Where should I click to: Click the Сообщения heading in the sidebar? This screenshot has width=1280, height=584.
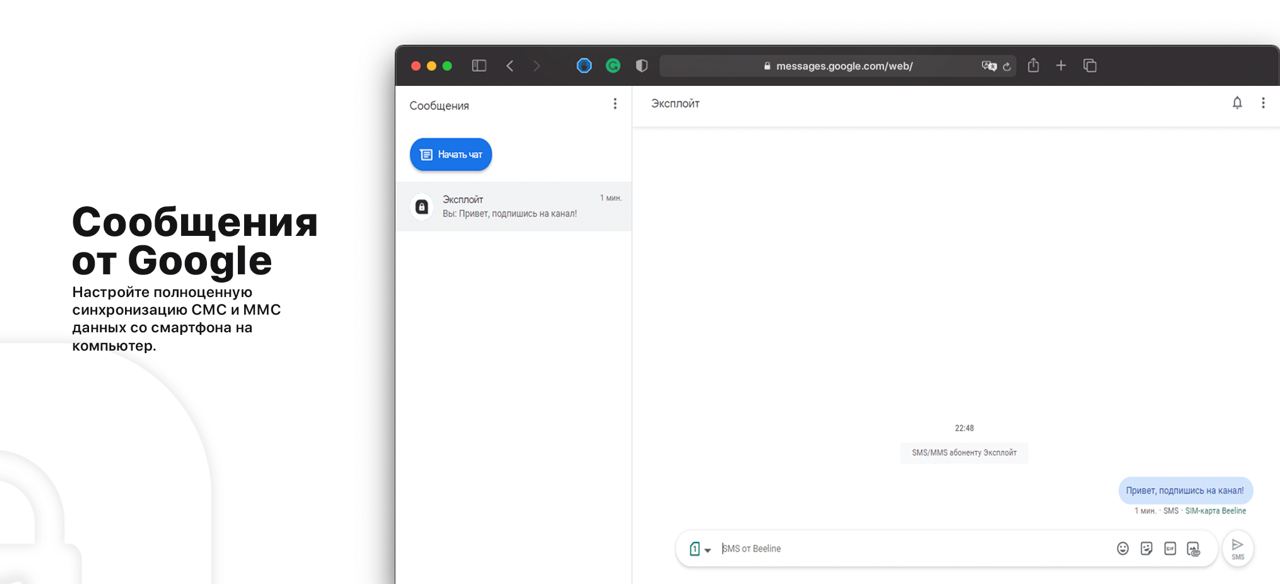point(439,105)
